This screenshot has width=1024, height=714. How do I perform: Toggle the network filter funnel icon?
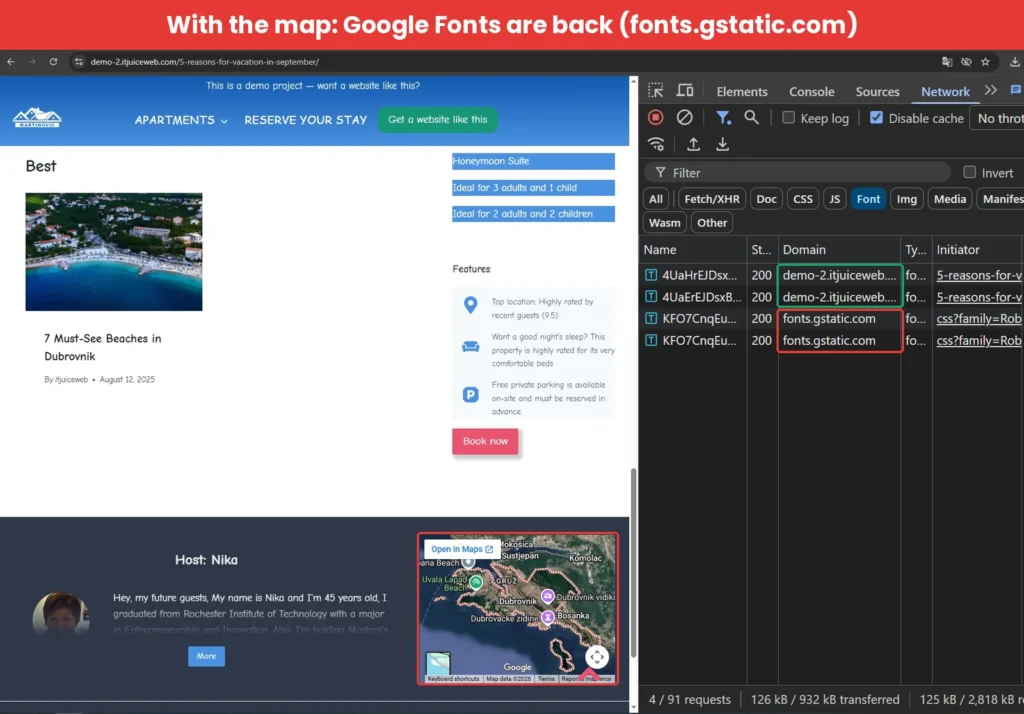click(723, 118)
